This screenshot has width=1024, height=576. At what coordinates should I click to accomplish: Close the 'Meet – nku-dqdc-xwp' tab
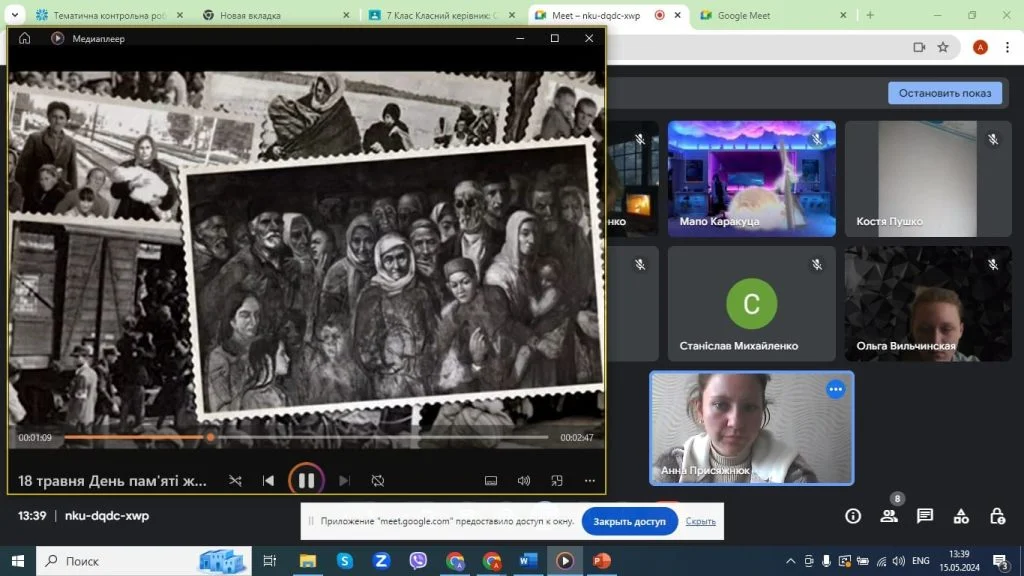[x=677, y=15]
